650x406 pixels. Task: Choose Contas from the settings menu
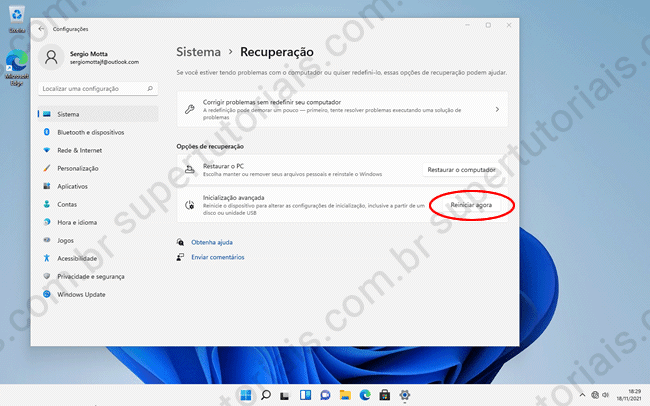coord(67,204)
